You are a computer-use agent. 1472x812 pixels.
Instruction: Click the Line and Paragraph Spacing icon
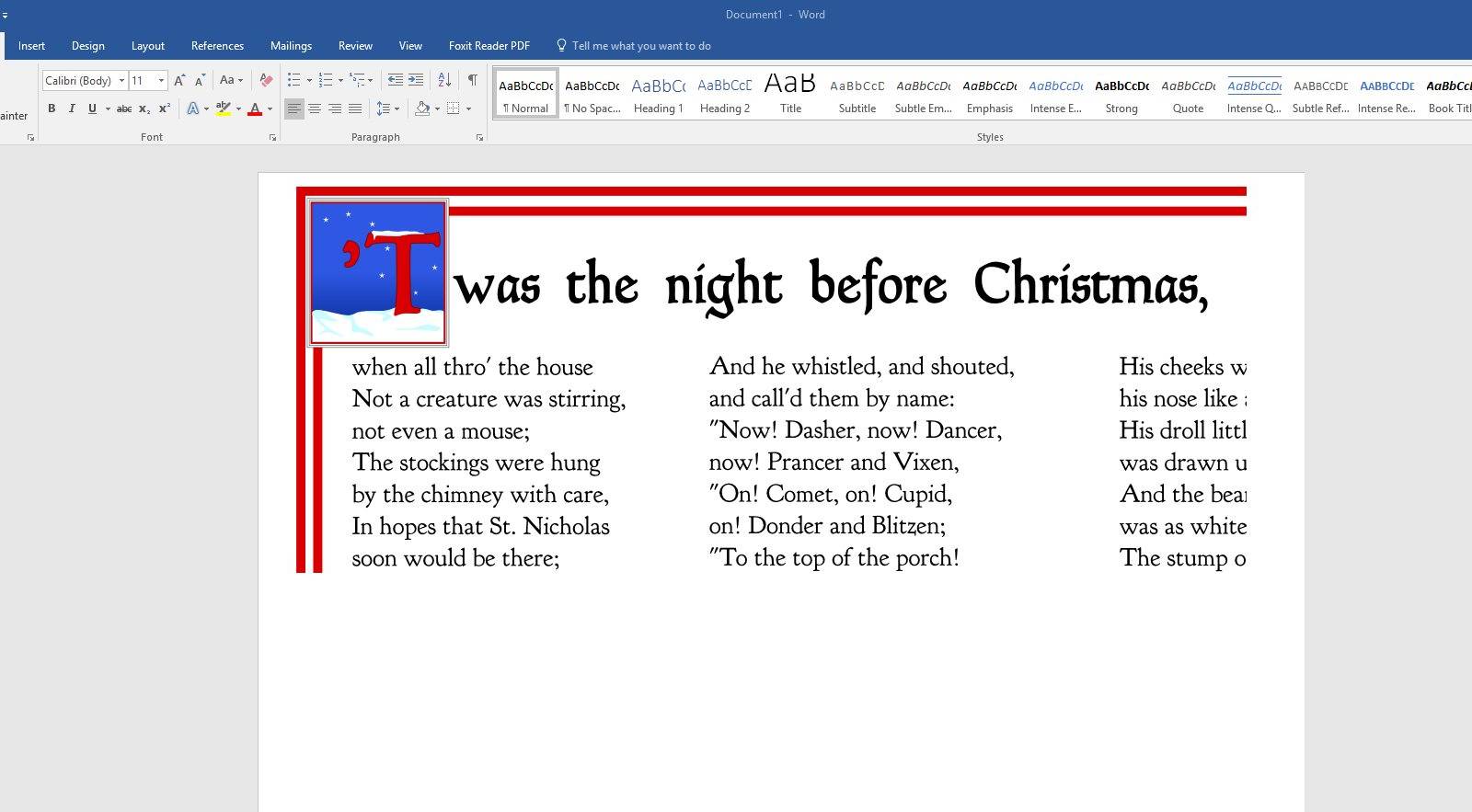pyautogui.click(x=384, y=109)
